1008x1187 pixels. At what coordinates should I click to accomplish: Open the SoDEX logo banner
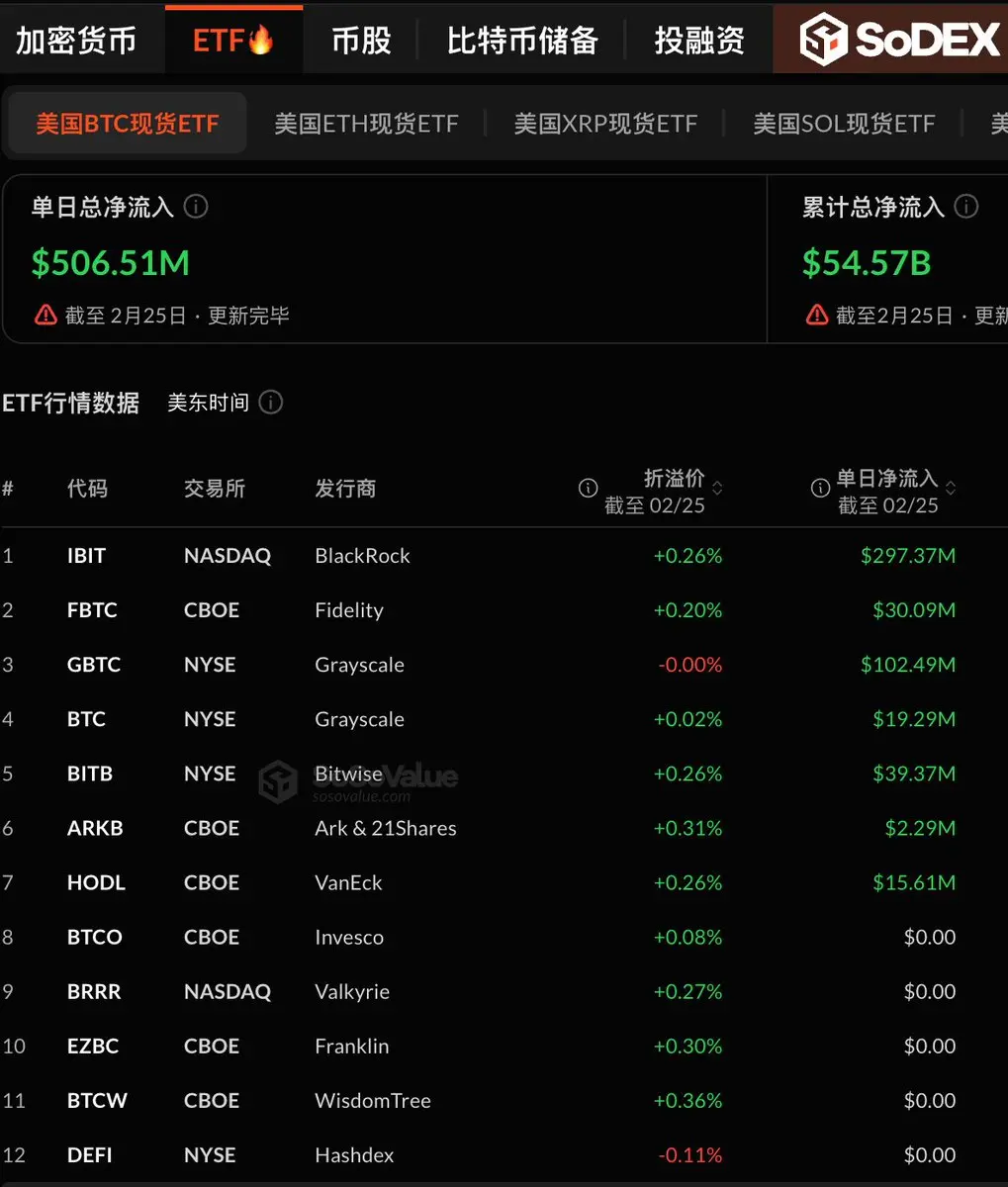pyautogui.click(x=890, y=39)
